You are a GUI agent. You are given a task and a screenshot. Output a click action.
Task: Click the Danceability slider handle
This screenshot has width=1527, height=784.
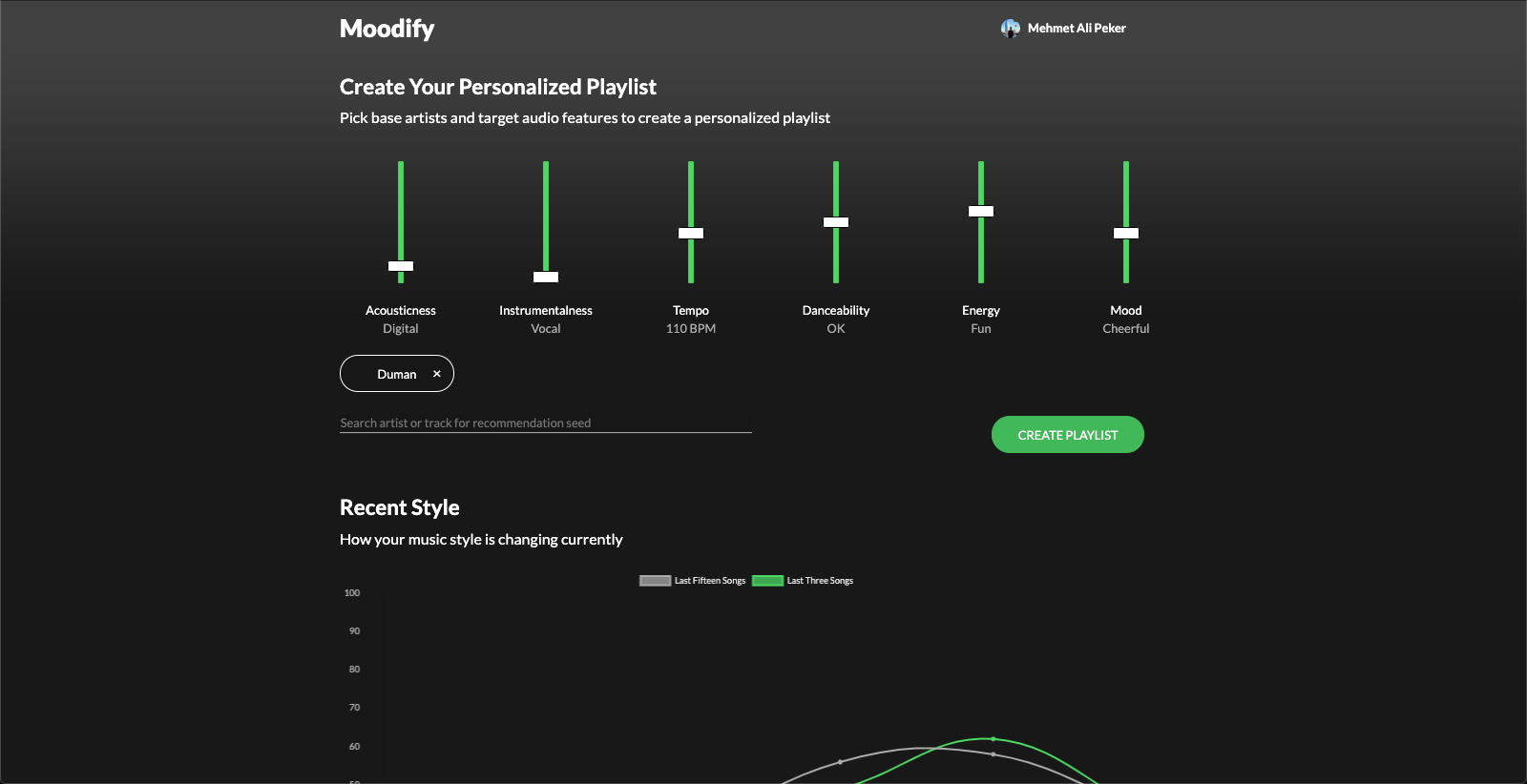click(836, 222)
